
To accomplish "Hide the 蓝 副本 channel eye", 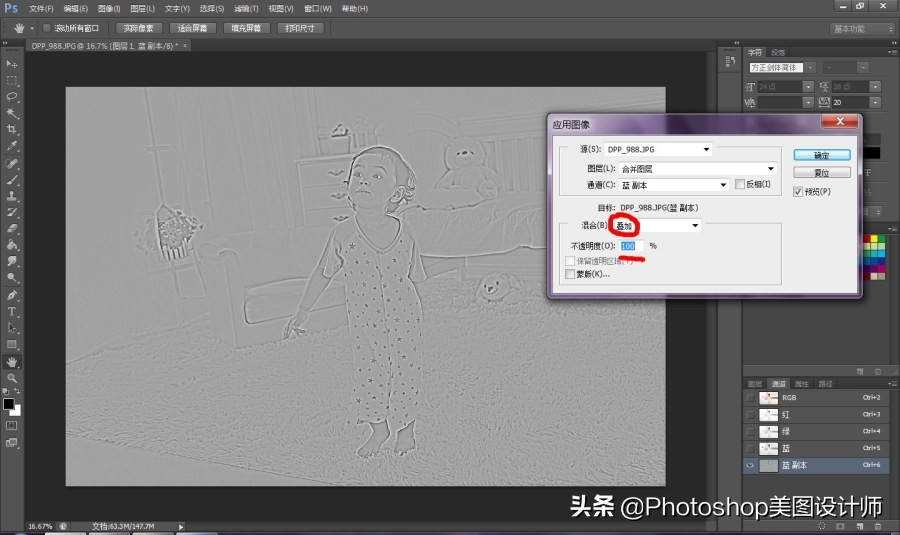I will (x=750, y=466).
